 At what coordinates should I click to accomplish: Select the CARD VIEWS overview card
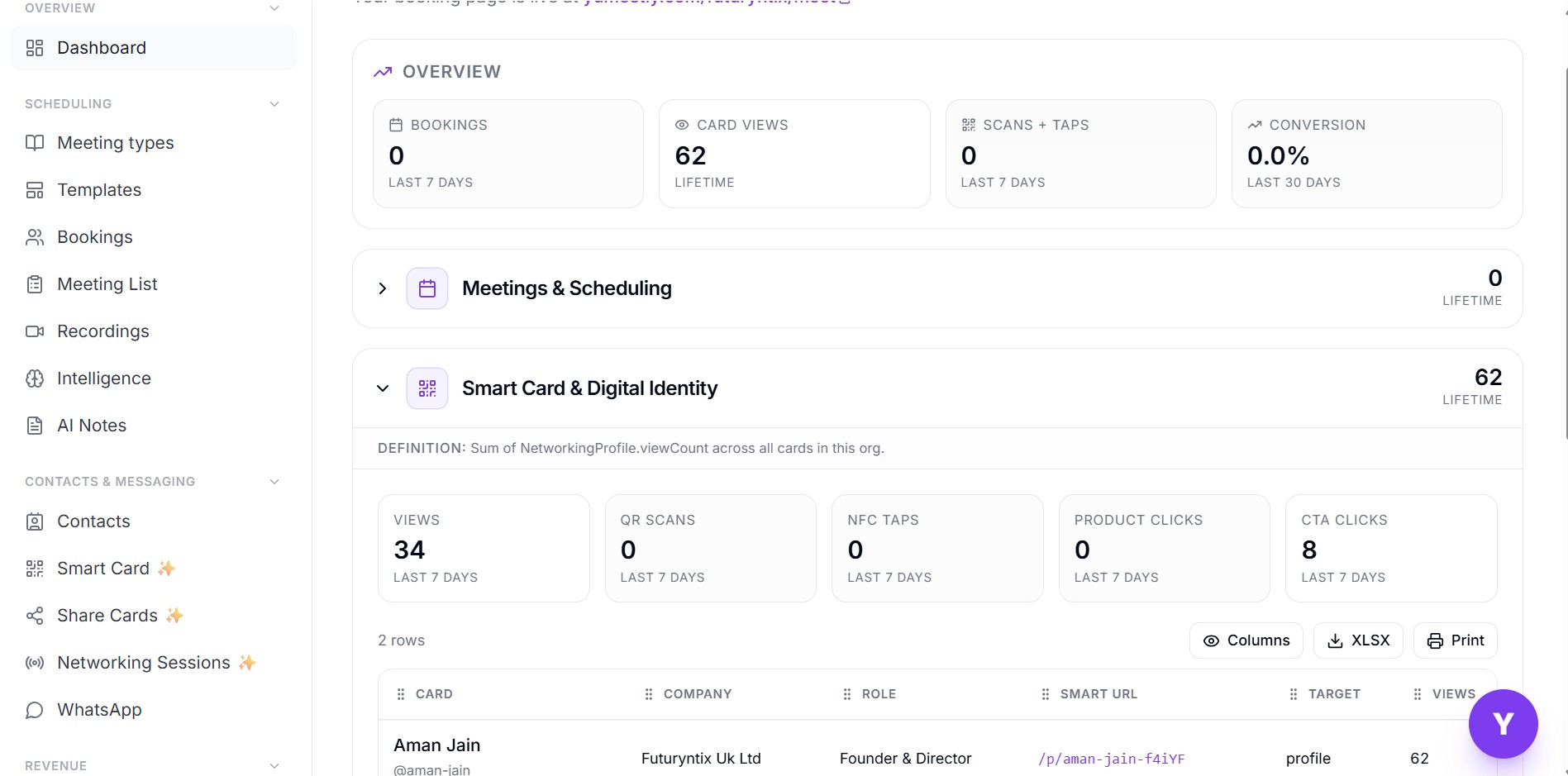(794, 154)
